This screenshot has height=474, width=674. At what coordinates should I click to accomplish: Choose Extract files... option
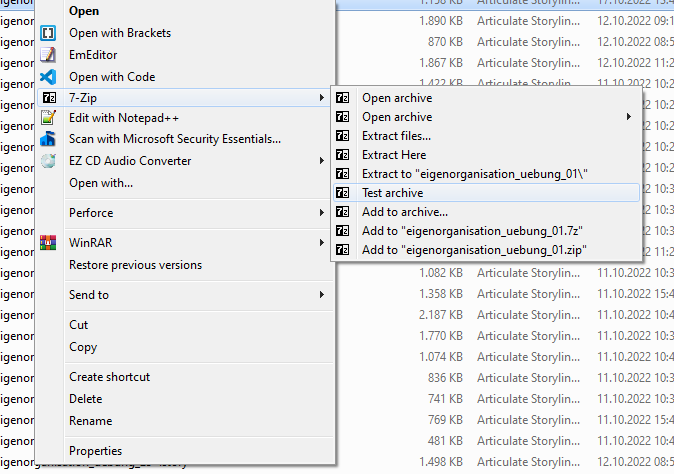396,136
